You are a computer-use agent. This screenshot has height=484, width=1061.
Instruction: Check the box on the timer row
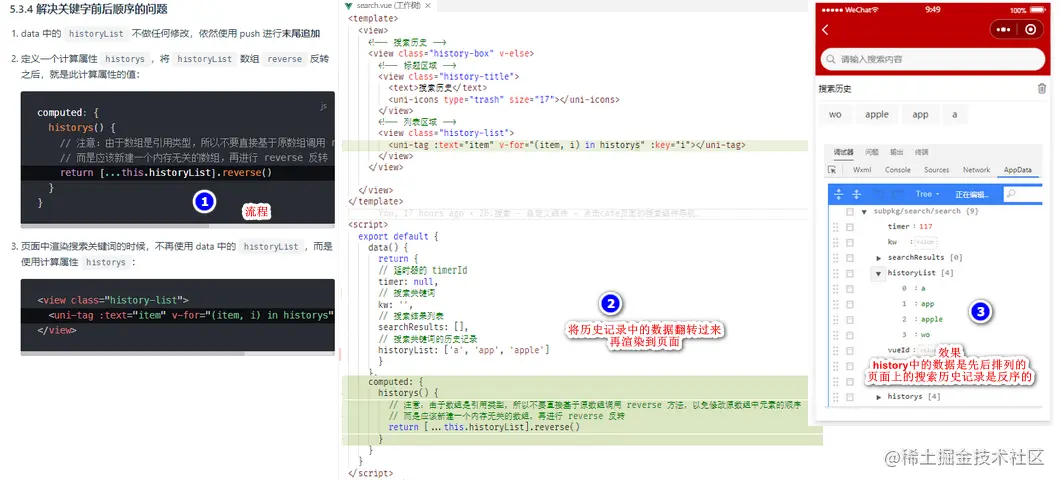pyautogui.click(x=850, y=227)
